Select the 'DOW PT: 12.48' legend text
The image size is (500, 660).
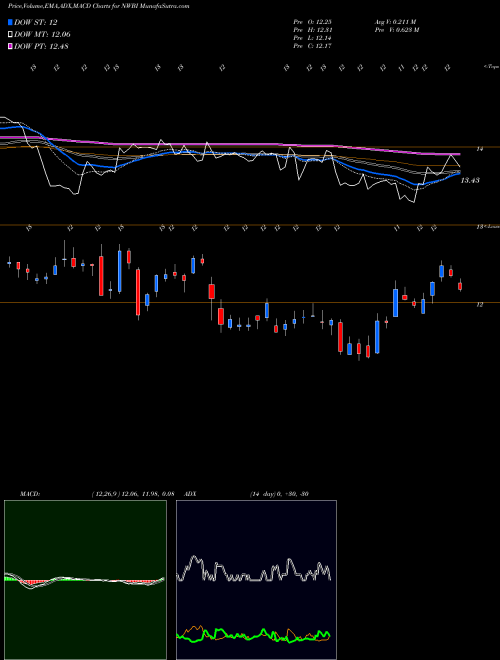click(41, 46)
